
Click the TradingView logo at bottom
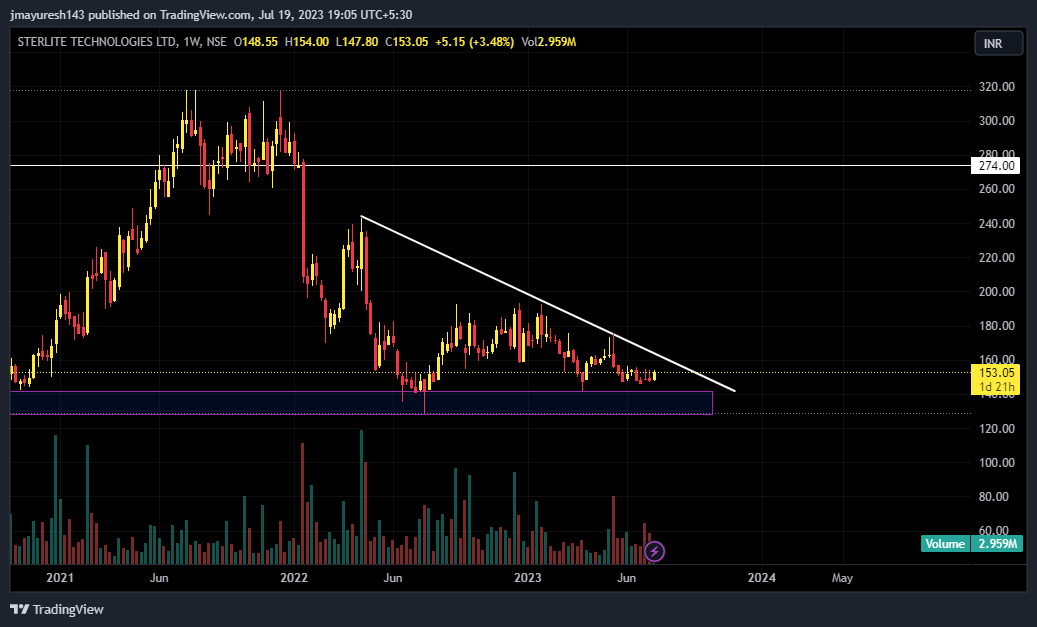point(57,609)
